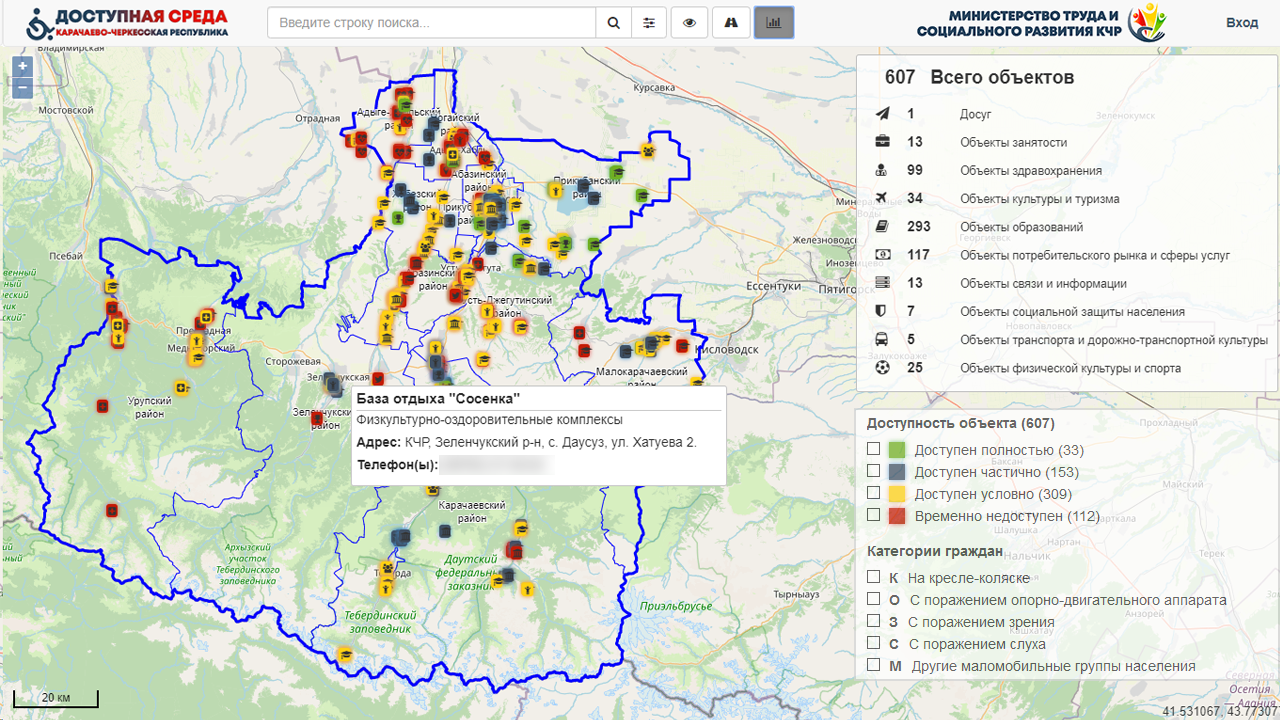1280x720 pixels.
Task: Click the shield icon for социальной защиты населения
Action: pos(882,311)
